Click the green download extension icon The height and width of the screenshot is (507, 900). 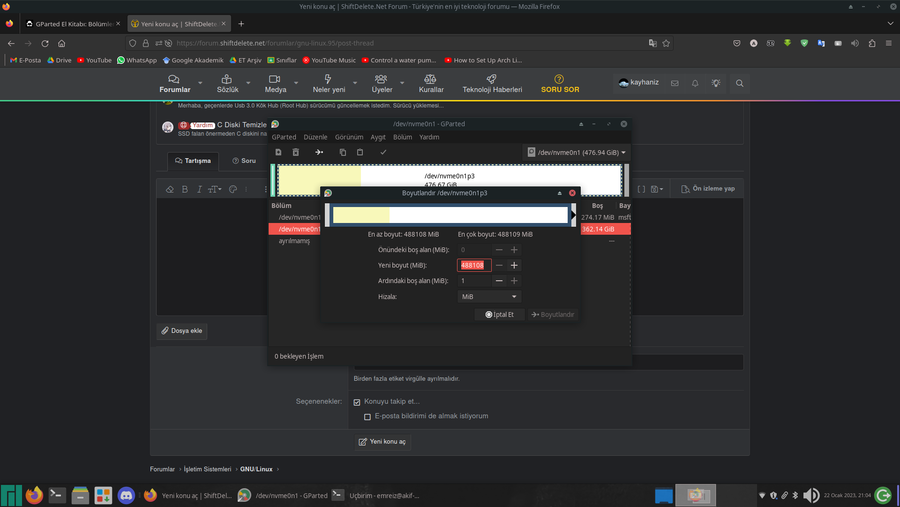[788, 43]
